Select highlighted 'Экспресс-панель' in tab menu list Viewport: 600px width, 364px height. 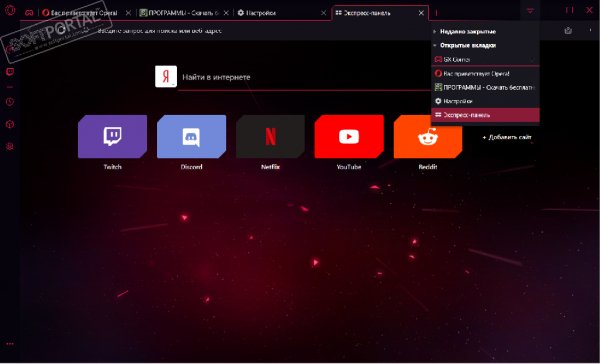(x=485, y=115)
